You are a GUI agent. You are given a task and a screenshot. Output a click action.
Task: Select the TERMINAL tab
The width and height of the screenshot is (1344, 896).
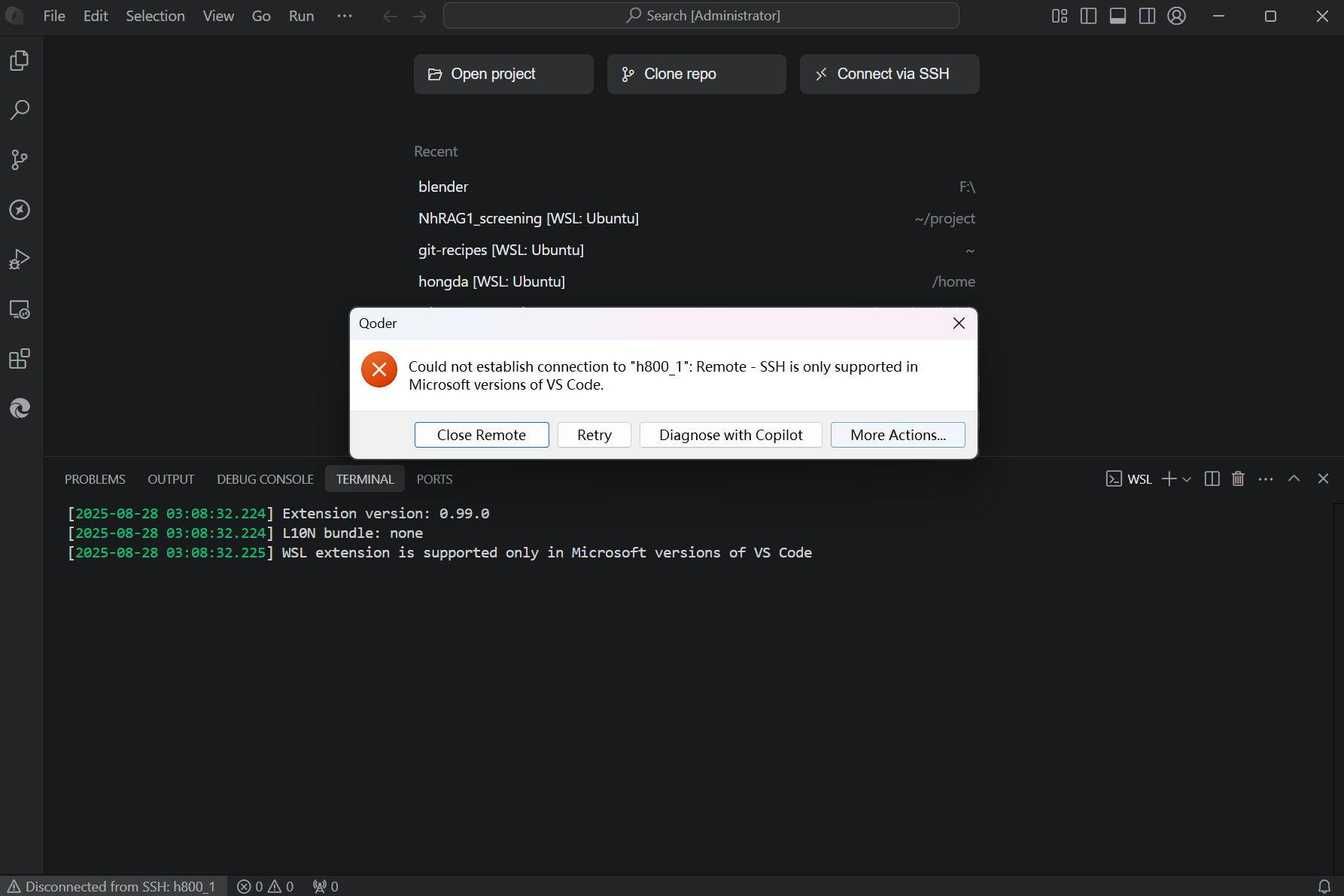(x=365, y=479)
